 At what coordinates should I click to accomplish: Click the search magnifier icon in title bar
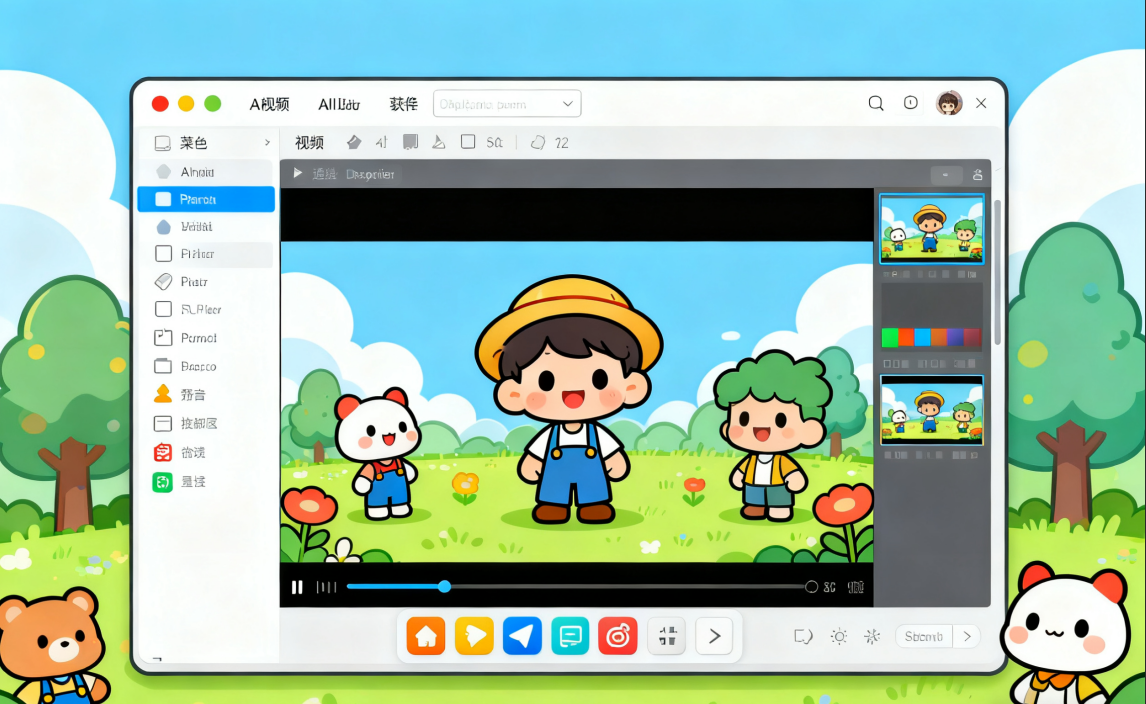876,103
